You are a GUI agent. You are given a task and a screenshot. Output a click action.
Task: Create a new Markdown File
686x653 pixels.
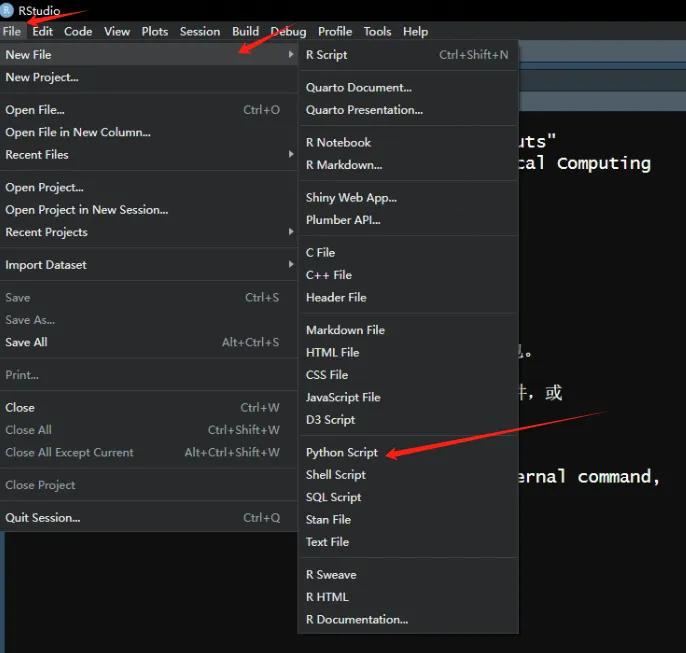pyautogui.click(x=408, y=330)
